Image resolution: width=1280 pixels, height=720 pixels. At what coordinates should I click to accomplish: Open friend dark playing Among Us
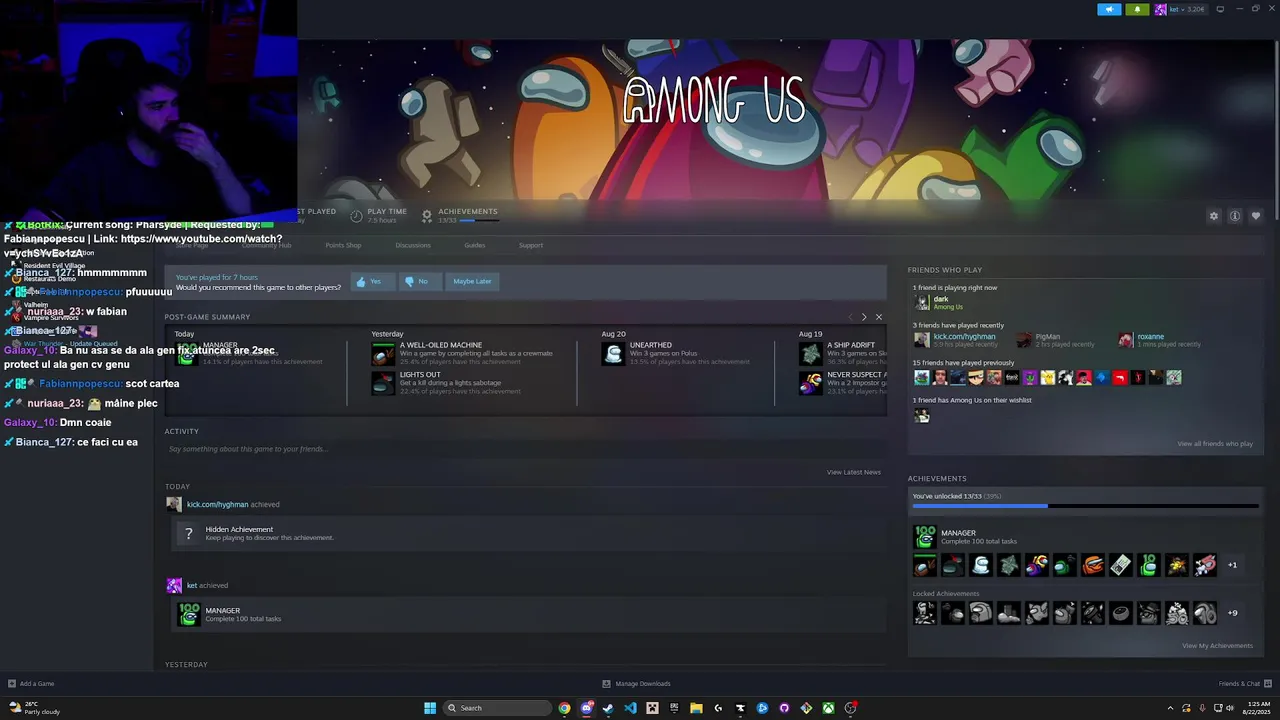pos(939,303)
